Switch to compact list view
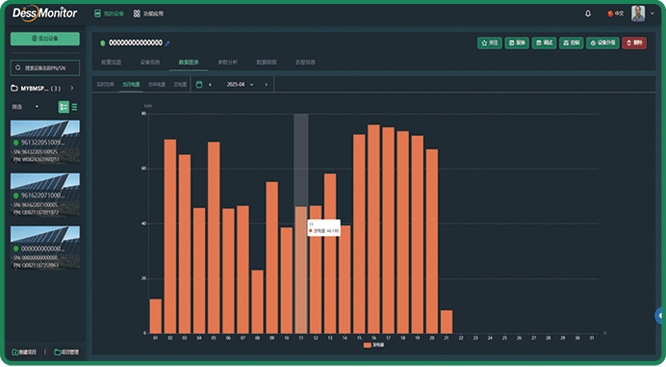The width and height of the screenshot is (666, 367). click(74, 107)
